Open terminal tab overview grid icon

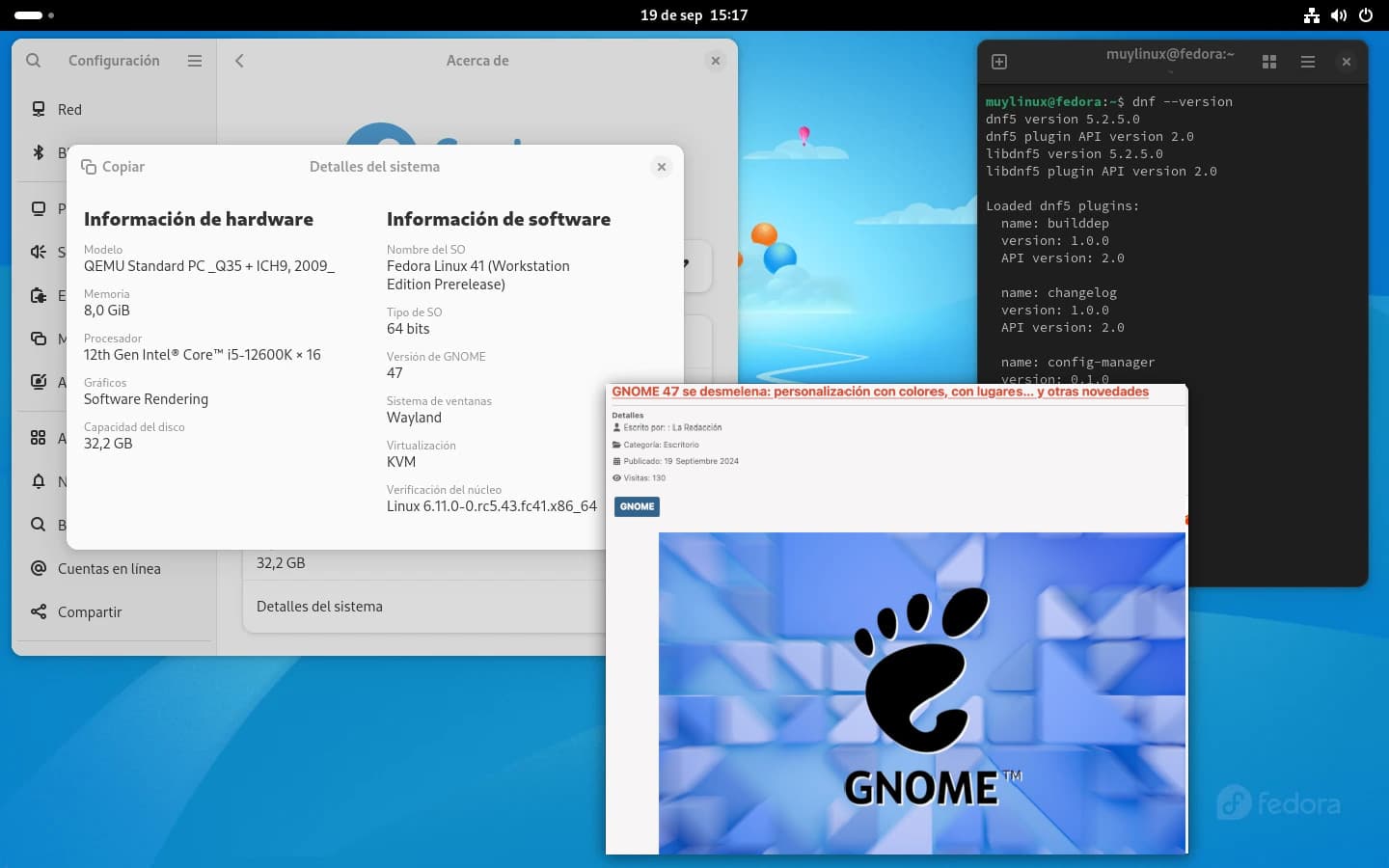pyautogui.click(x=1269, y=62)
